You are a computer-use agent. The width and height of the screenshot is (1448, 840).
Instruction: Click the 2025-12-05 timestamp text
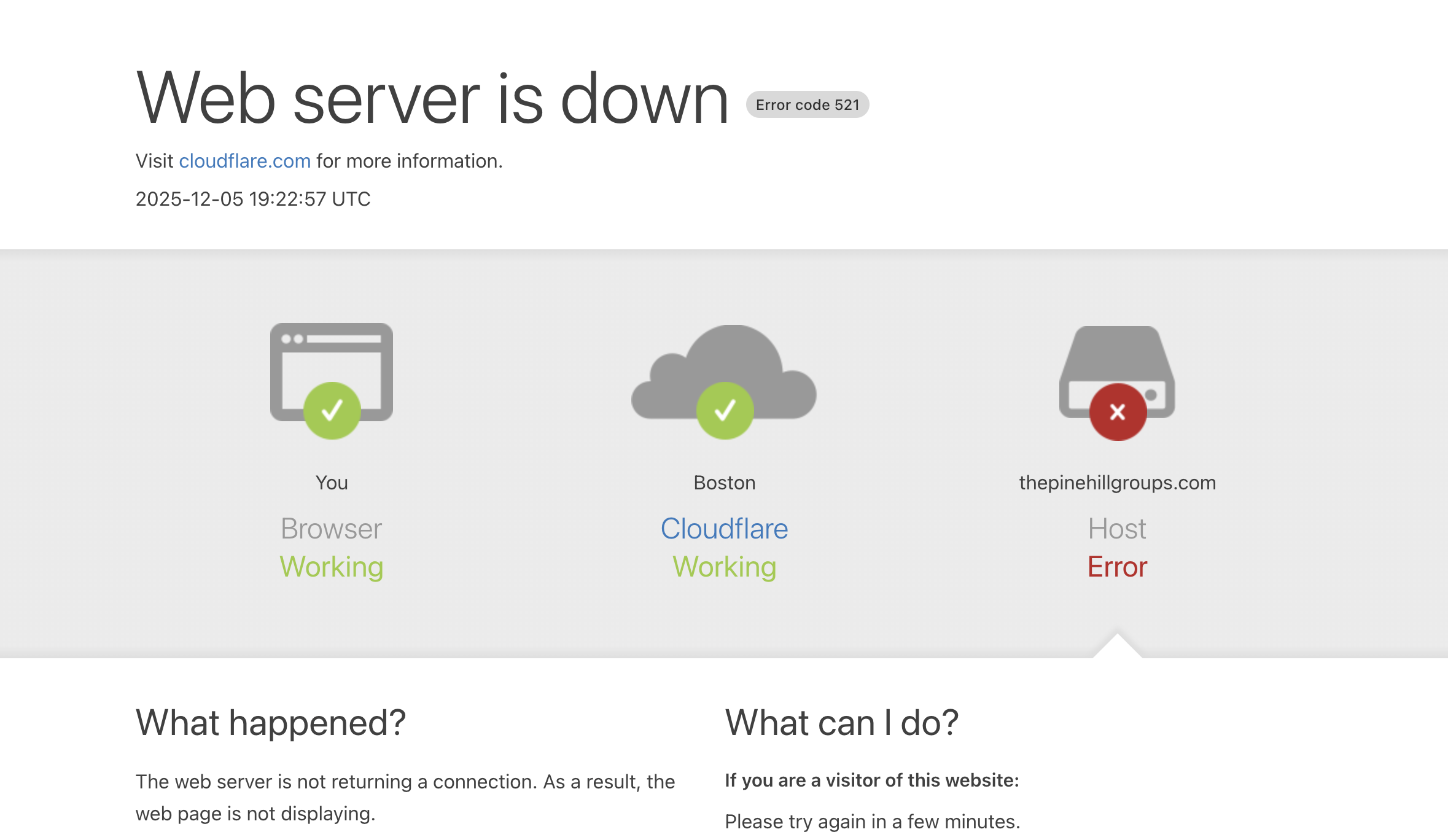click(252, 199)
